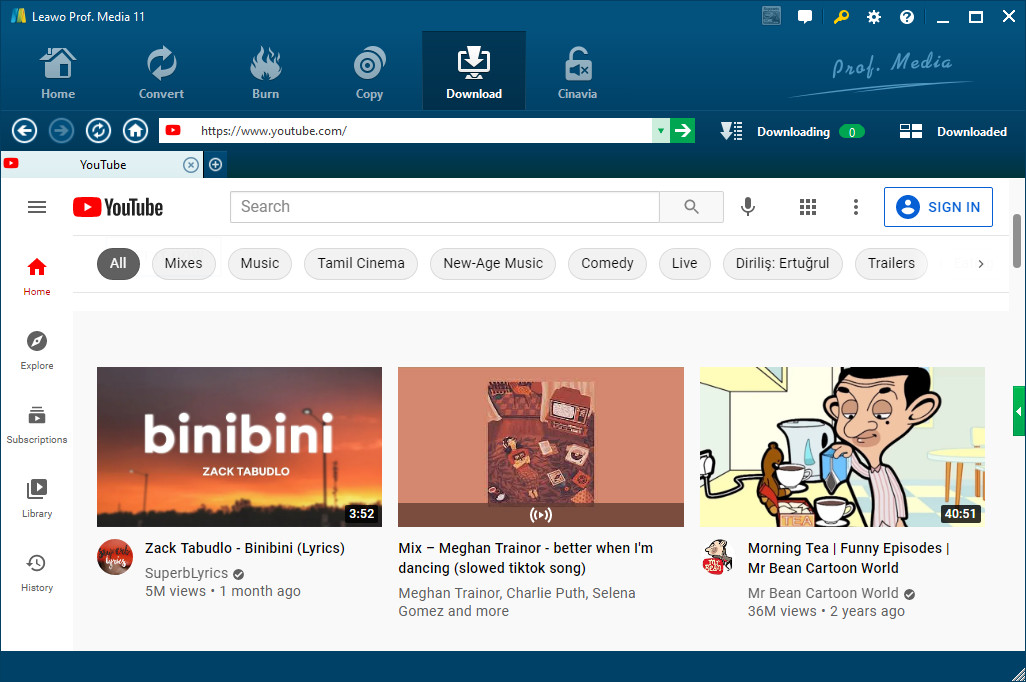The width and height of the screenshot is (1026, 682).
Task: Expand the green side panel arrow
Action: click(x=1019, y=411)
